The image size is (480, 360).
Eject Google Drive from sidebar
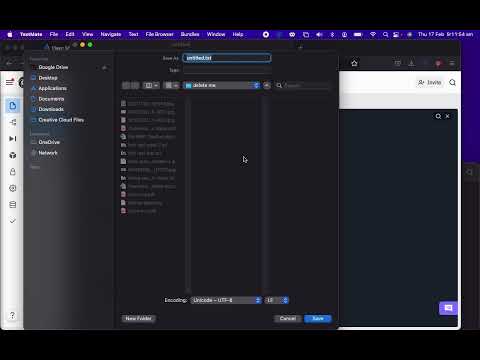click(104, 68)
